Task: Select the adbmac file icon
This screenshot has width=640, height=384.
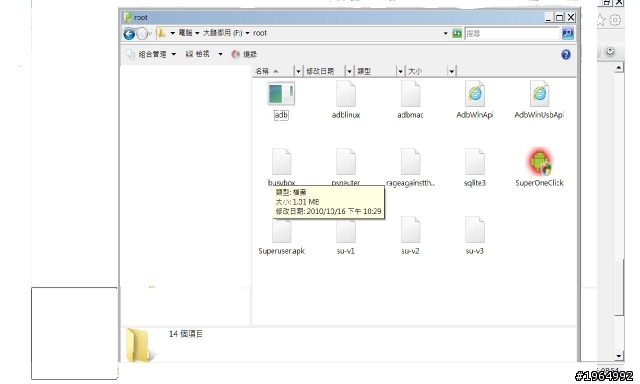Action: tap(410, 94)
